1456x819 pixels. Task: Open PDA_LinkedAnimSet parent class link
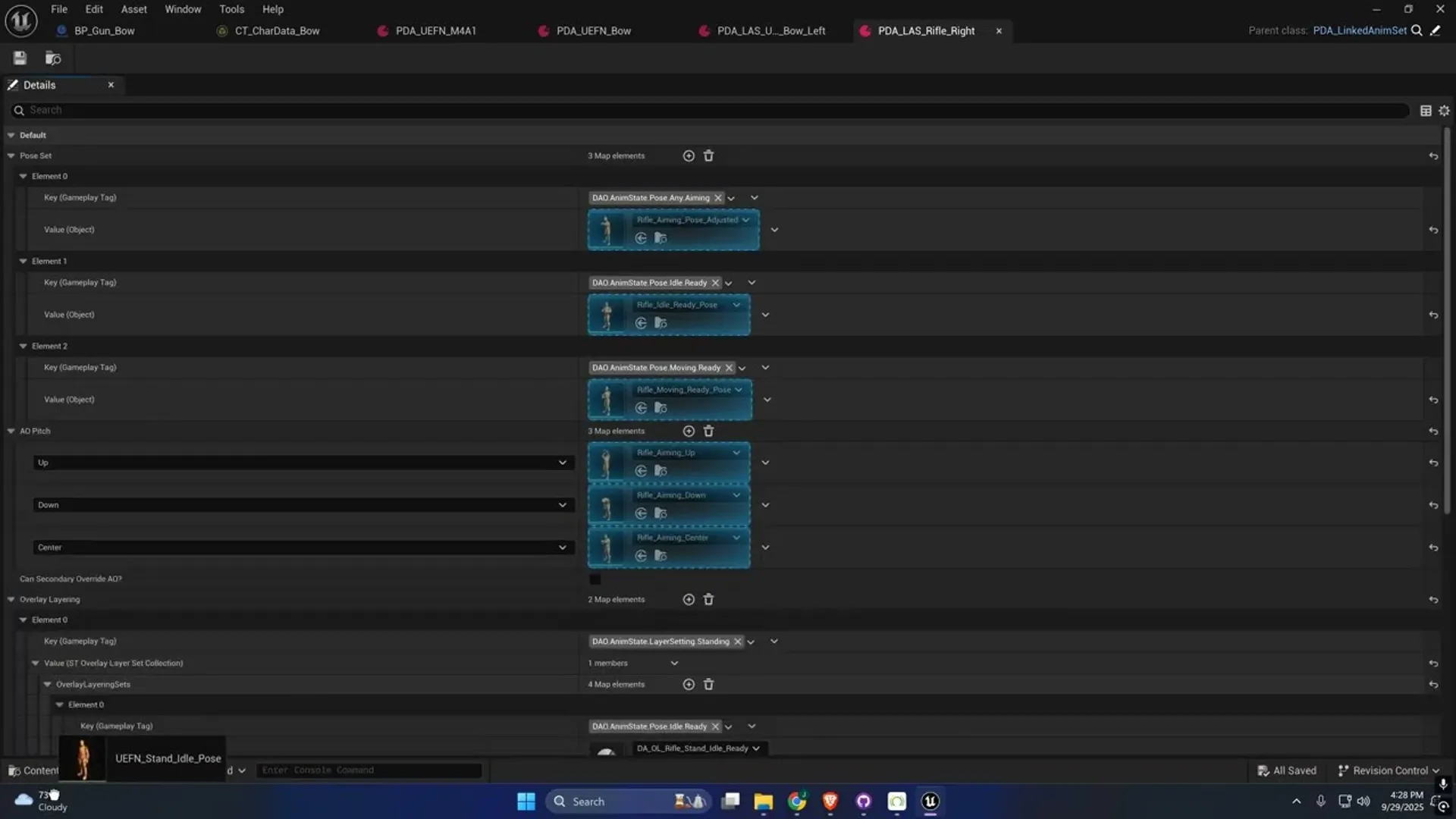click(x=1359, y=30)
